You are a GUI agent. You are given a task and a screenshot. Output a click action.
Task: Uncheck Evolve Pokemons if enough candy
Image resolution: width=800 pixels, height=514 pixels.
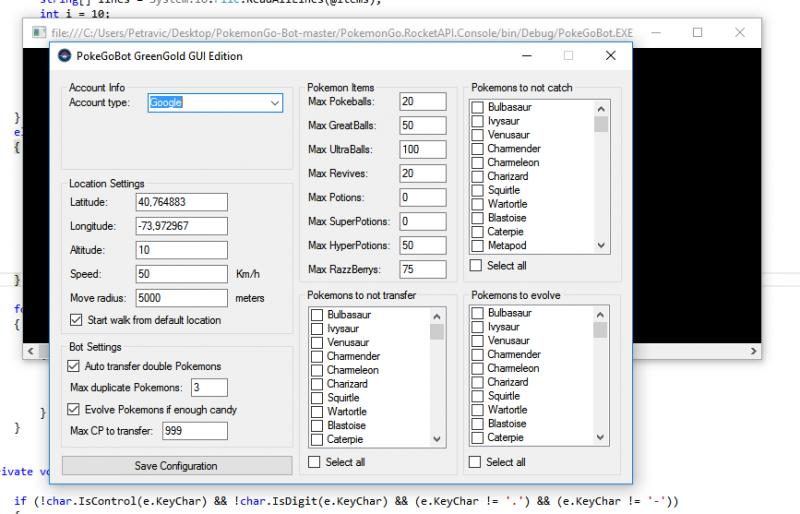coord(74,409)
